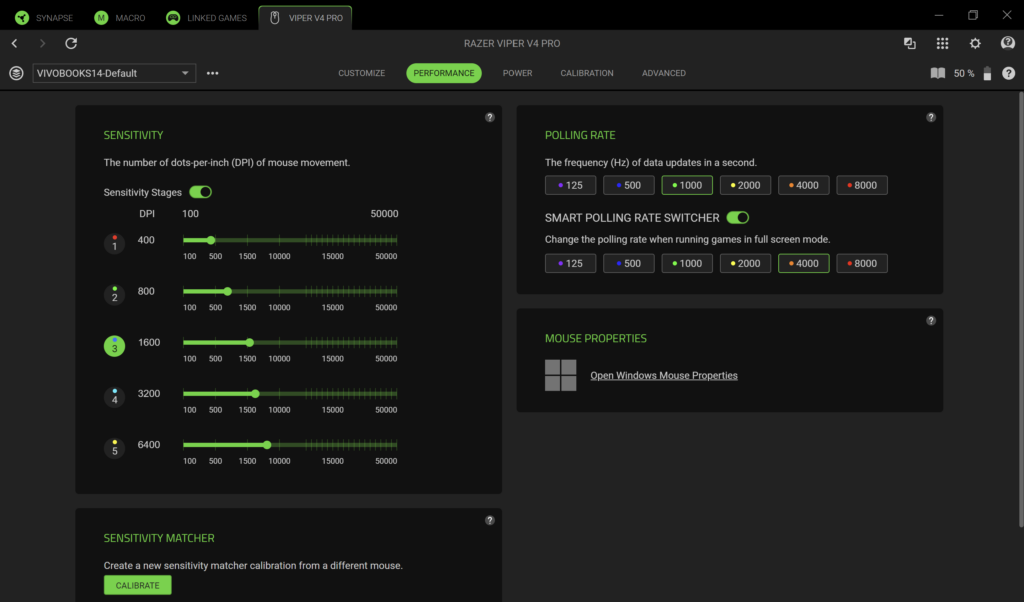The width and height of the screenshot is (1024, 602).
Task: Set polling rate to 2000 Hz
Action: (745, 185)
